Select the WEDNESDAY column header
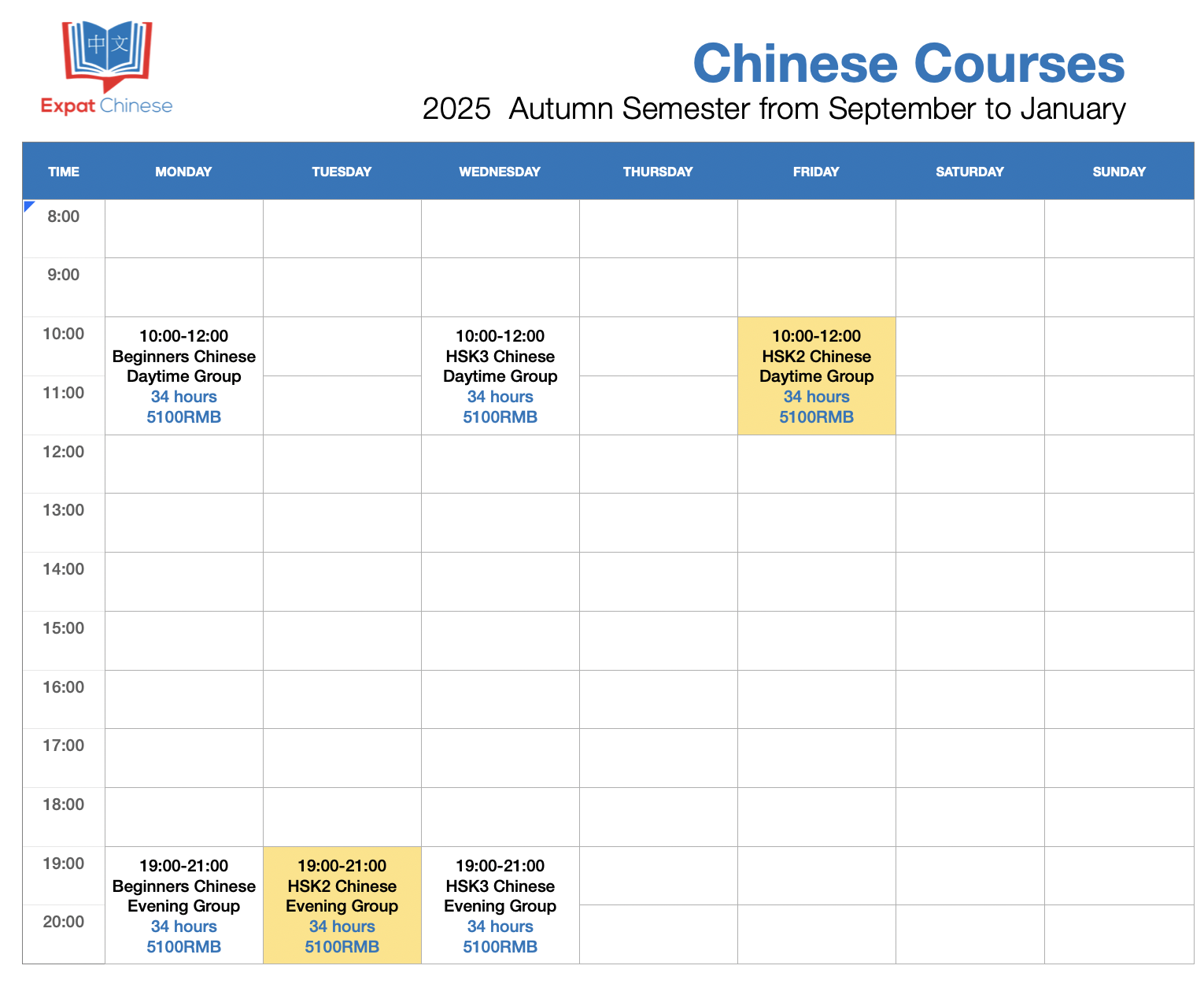 [500, 172]
